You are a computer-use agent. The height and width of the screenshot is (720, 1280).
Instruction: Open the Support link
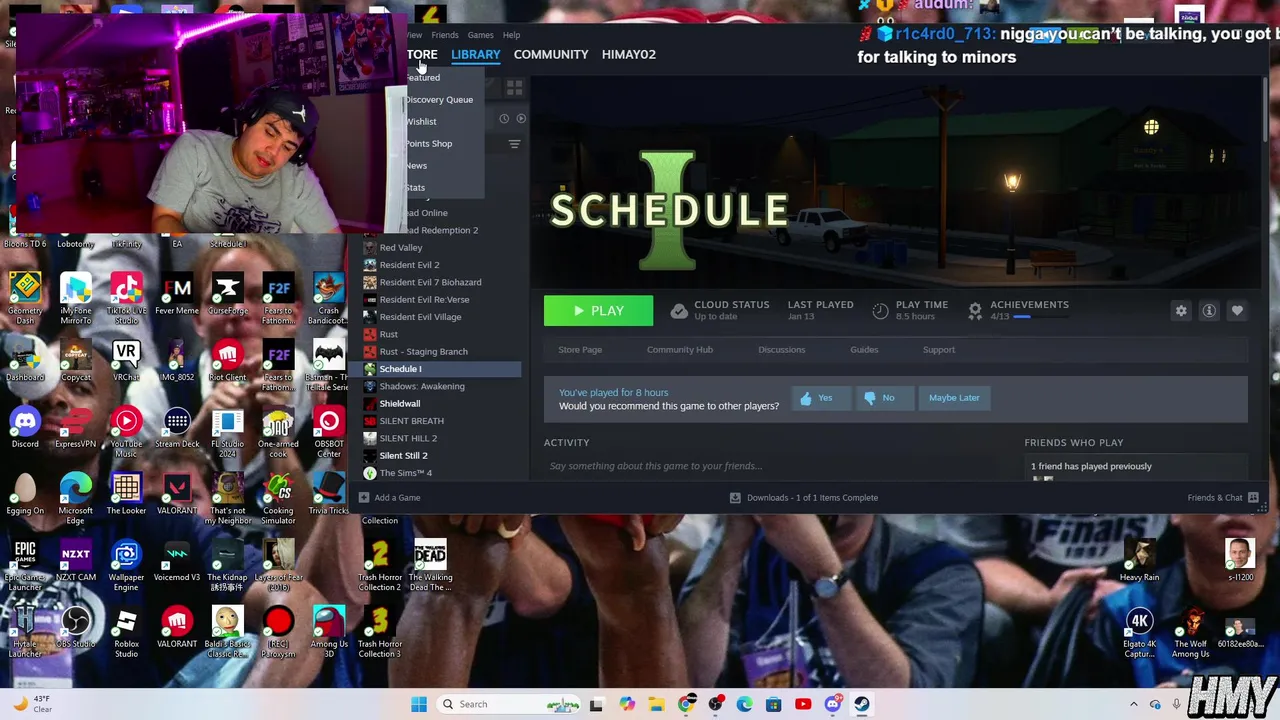pyautogui.click(x=939, y=350)
